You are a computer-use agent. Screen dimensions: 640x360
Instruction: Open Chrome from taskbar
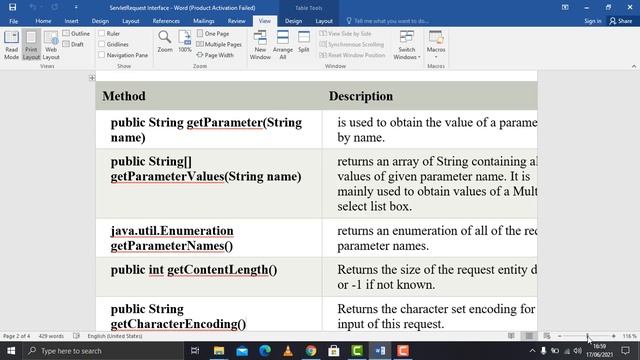click(311, 351)
